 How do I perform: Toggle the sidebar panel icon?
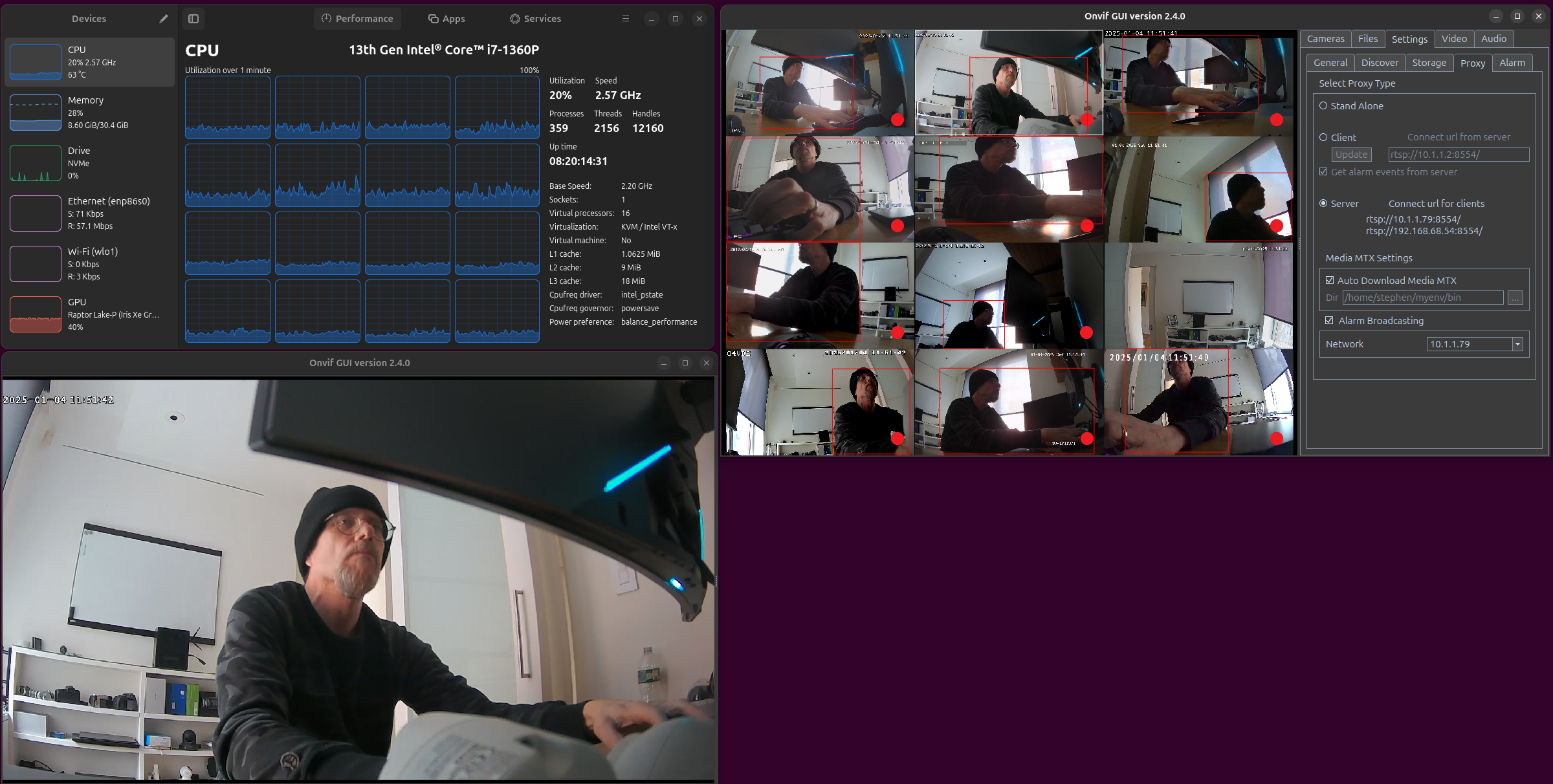pyautogui.click(x=193, y=19)
